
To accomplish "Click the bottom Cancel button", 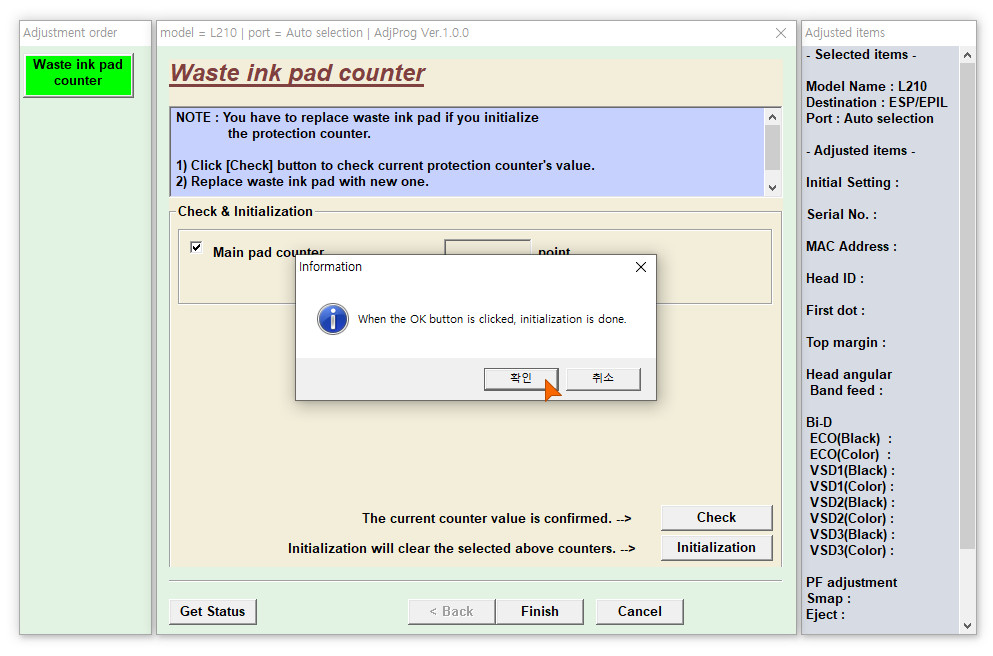I will click(x=640, y=612).
